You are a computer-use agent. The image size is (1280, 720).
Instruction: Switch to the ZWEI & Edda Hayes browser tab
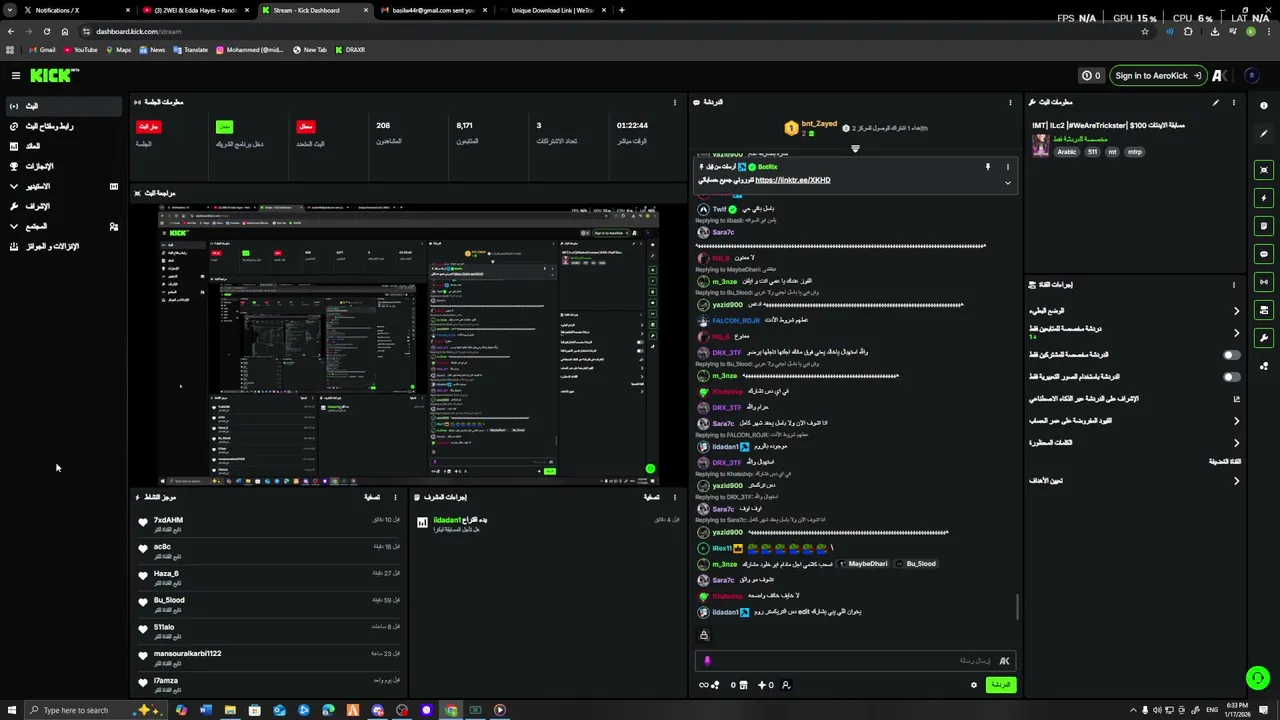click(195, 10)
